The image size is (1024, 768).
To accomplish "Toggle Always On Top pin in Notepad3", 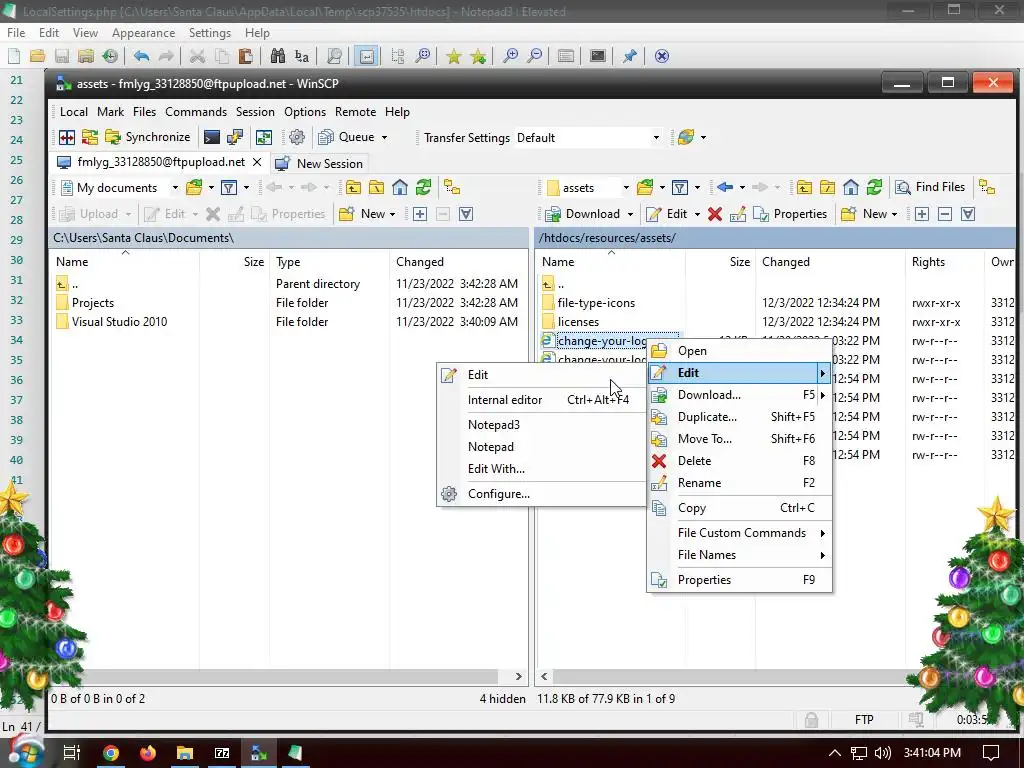I will click(x=630, y=56).
